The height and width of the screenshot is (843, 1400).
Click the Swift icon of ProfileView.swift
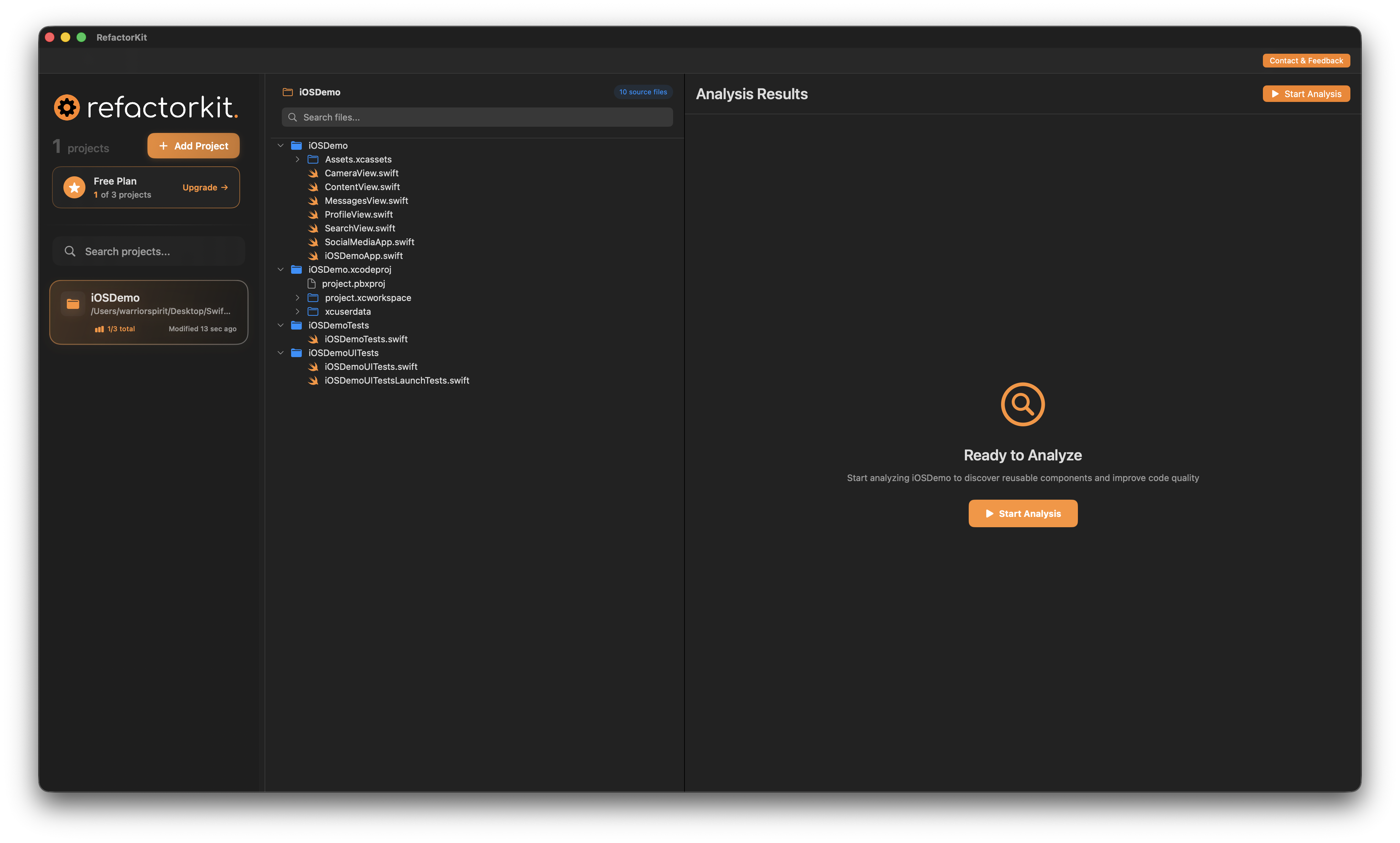click(313, 214)
